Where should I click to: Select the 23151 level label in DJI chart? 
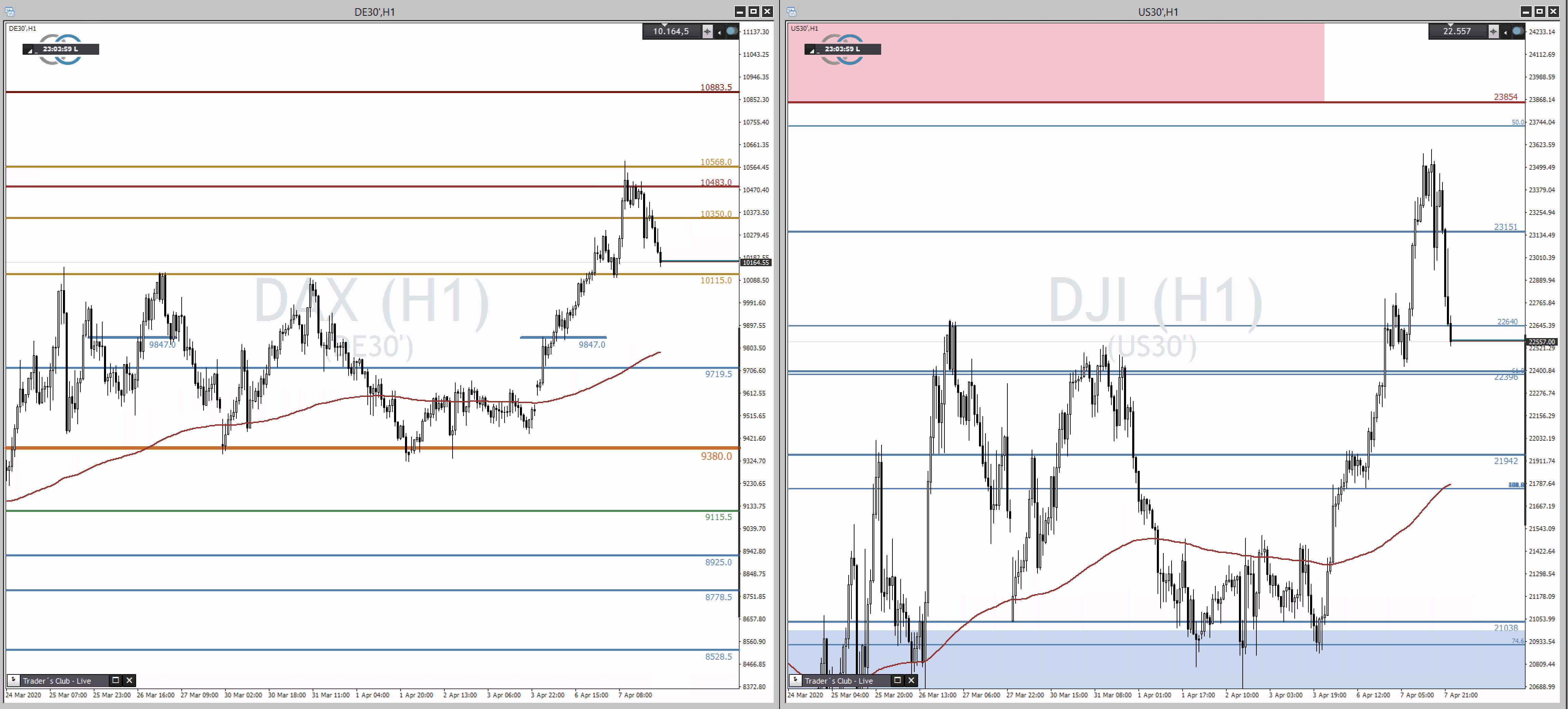click(x=1505, y=227)
